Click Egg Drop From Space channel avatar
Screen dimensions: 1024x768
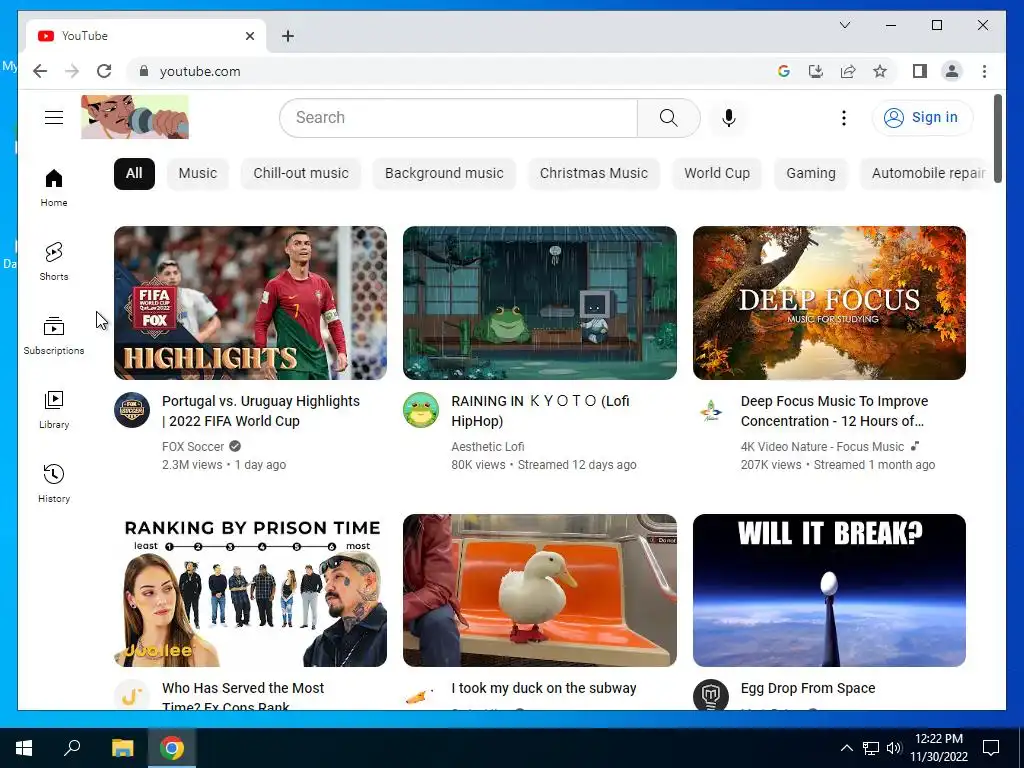711,695
